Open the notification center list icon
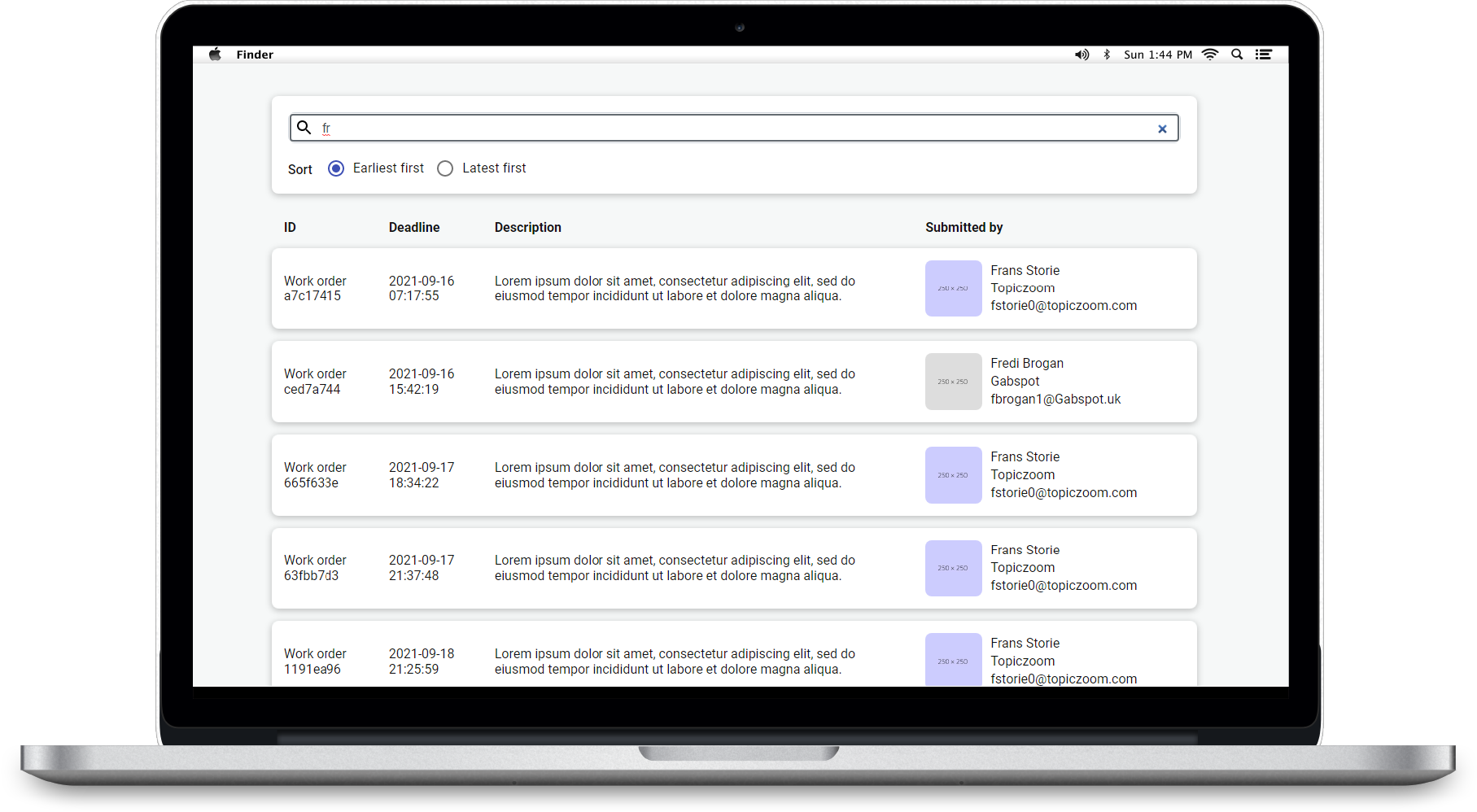Screen dimensions: 1477x812 1263,55
